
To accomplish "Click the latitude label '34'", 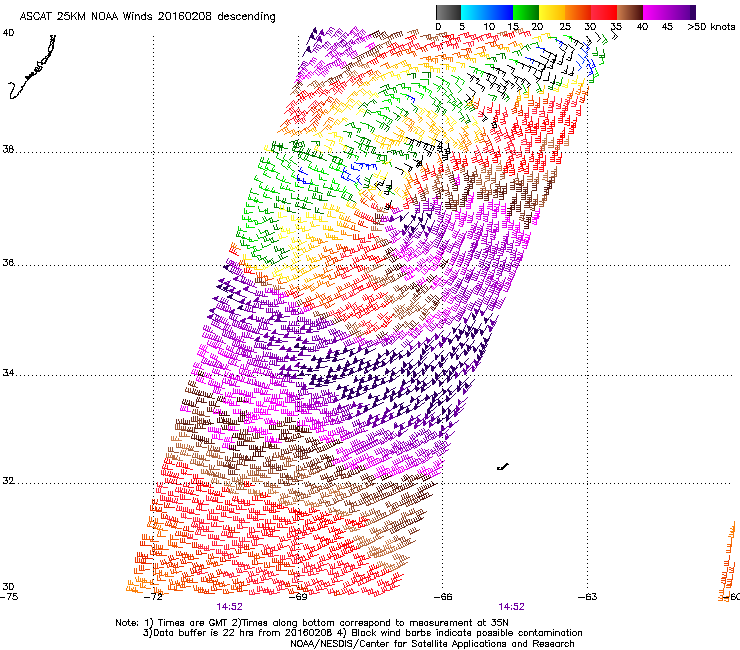I will click(8, 372).
